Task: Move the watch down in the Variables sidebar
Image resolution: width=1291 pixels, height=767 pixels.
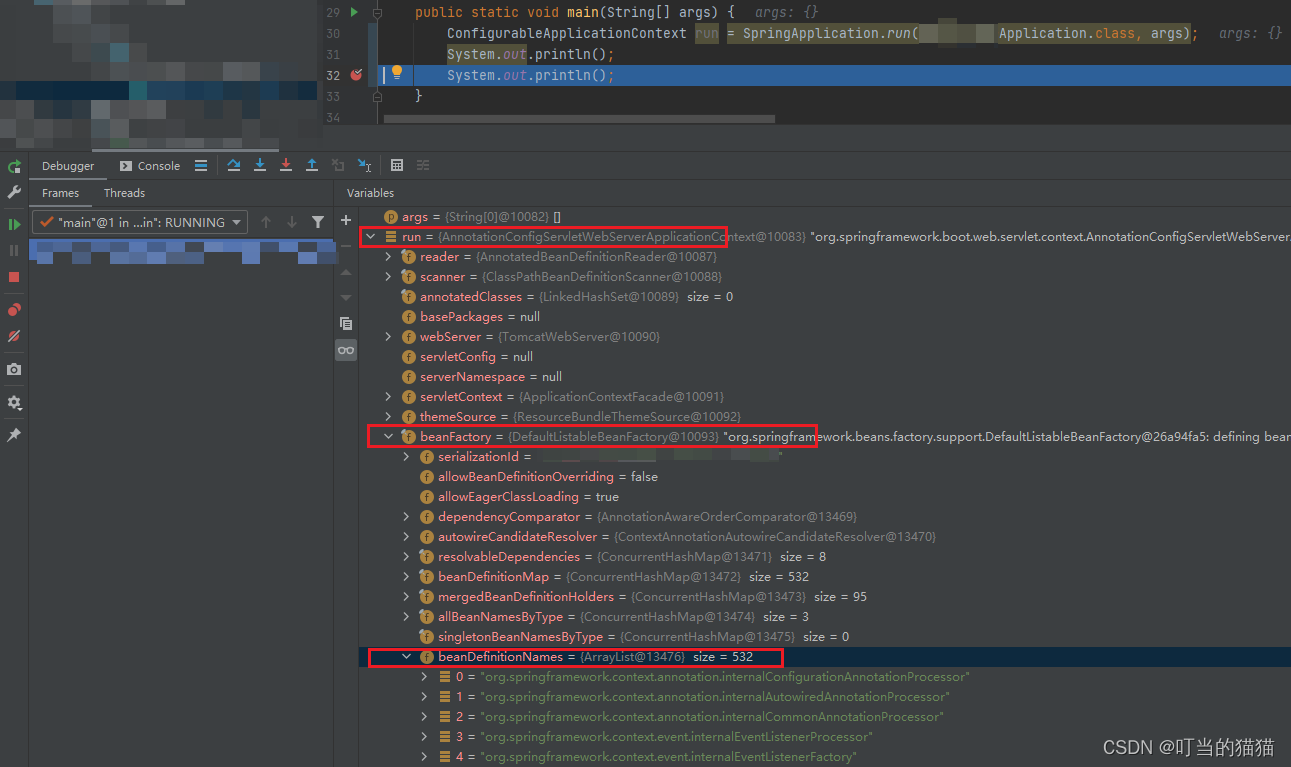Action: (x=346, y=297)
